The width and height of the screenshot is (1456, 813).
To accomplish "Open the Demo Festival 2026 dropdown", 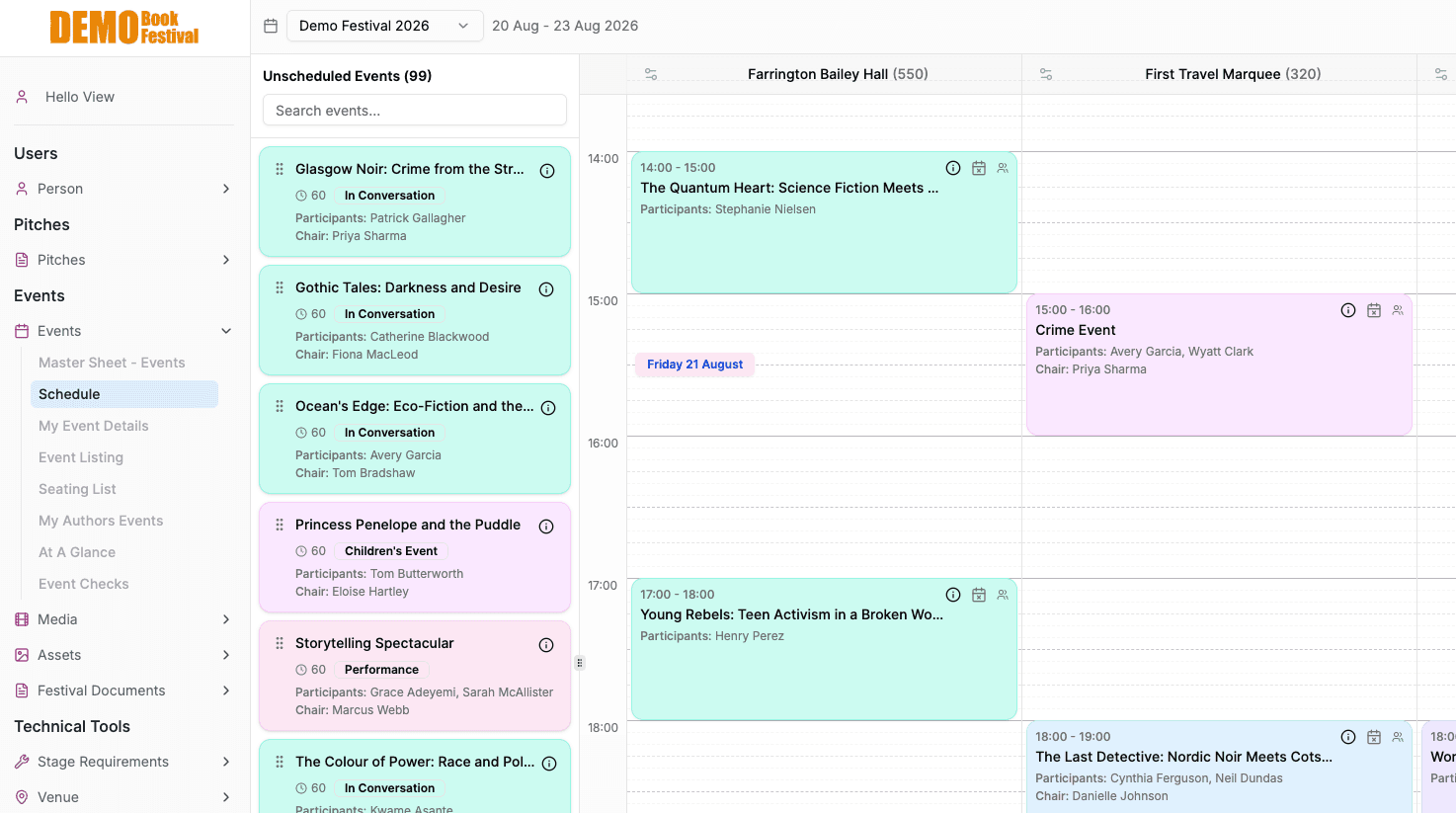I will 384,26.
